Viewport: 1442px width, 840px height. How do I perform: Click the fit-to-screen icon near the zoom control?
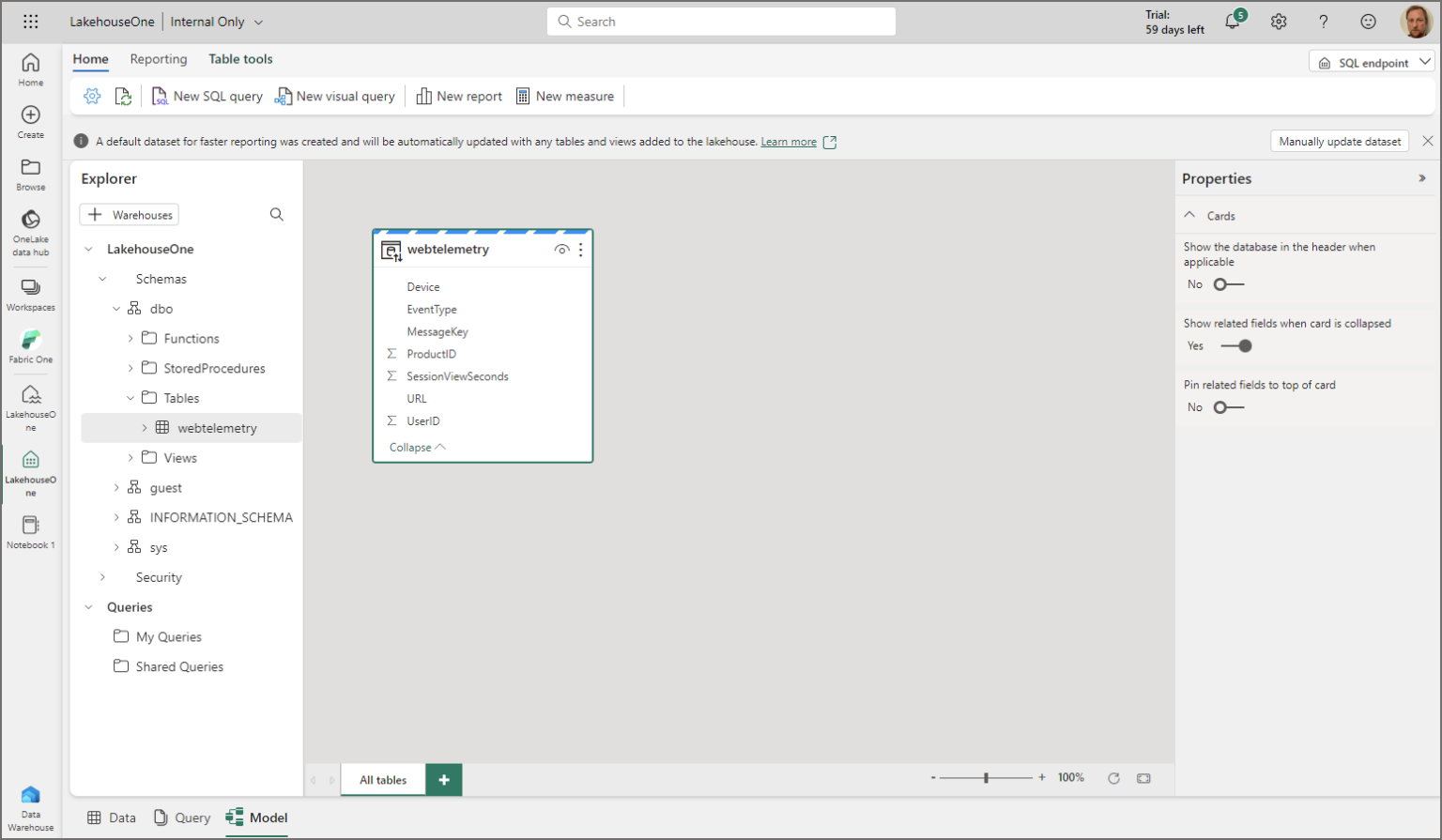coord(1143,777)
